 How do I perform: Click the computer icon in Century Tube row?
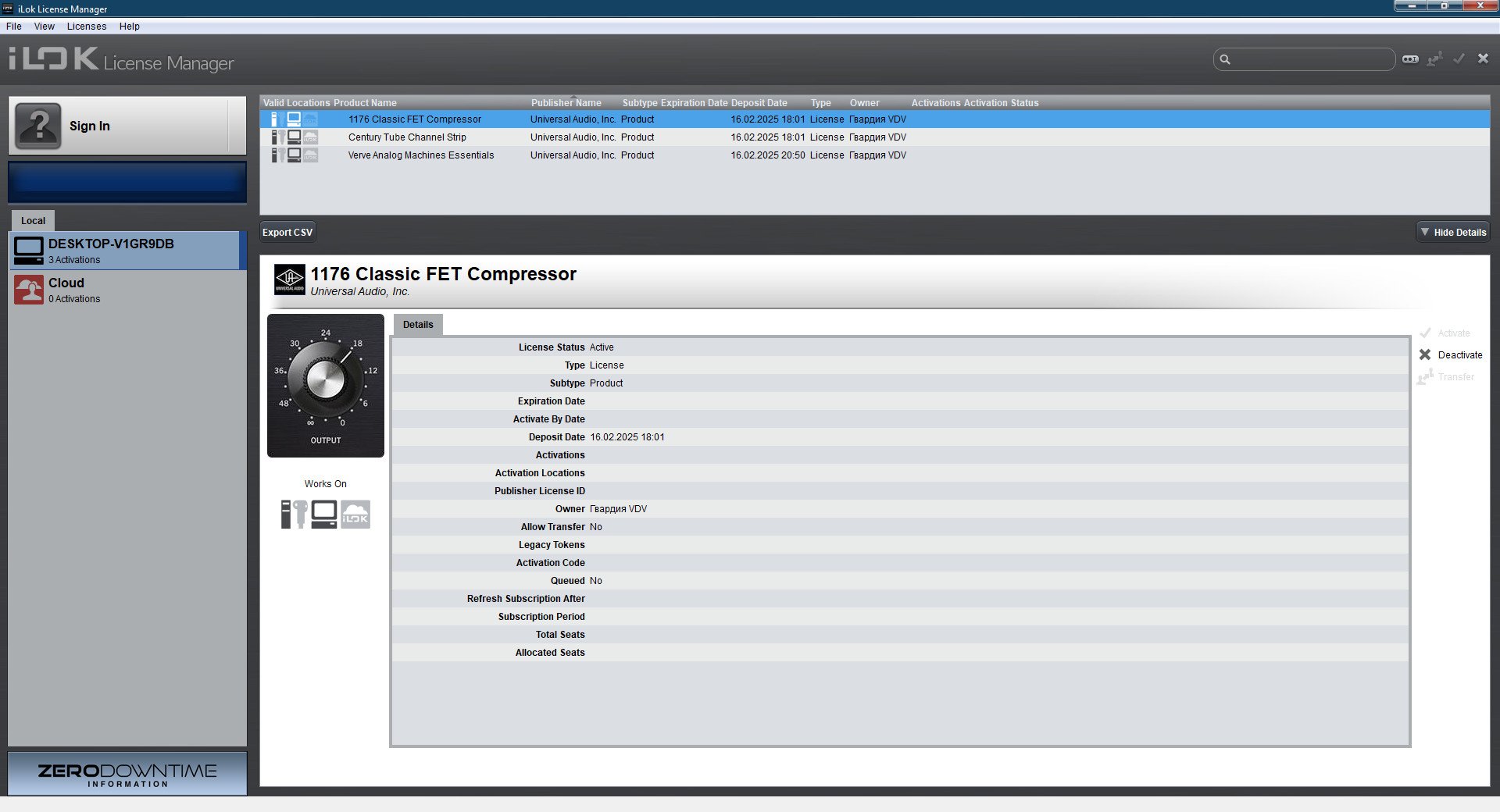(x=294, y=137)
